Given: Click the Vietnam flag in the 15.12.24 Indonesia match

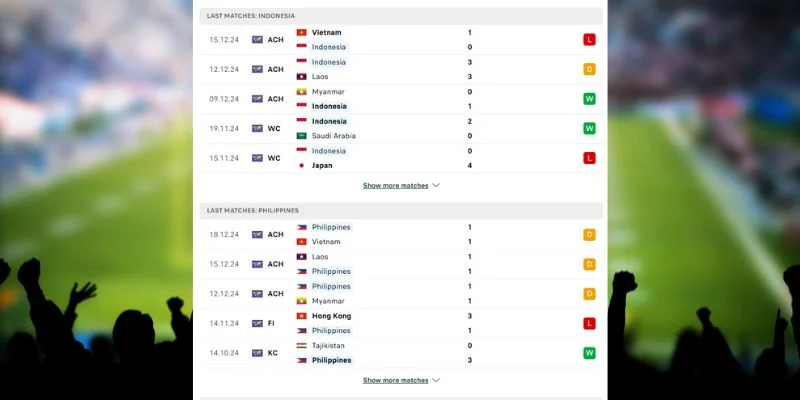Looking at the screenshot, I should 301,32.
